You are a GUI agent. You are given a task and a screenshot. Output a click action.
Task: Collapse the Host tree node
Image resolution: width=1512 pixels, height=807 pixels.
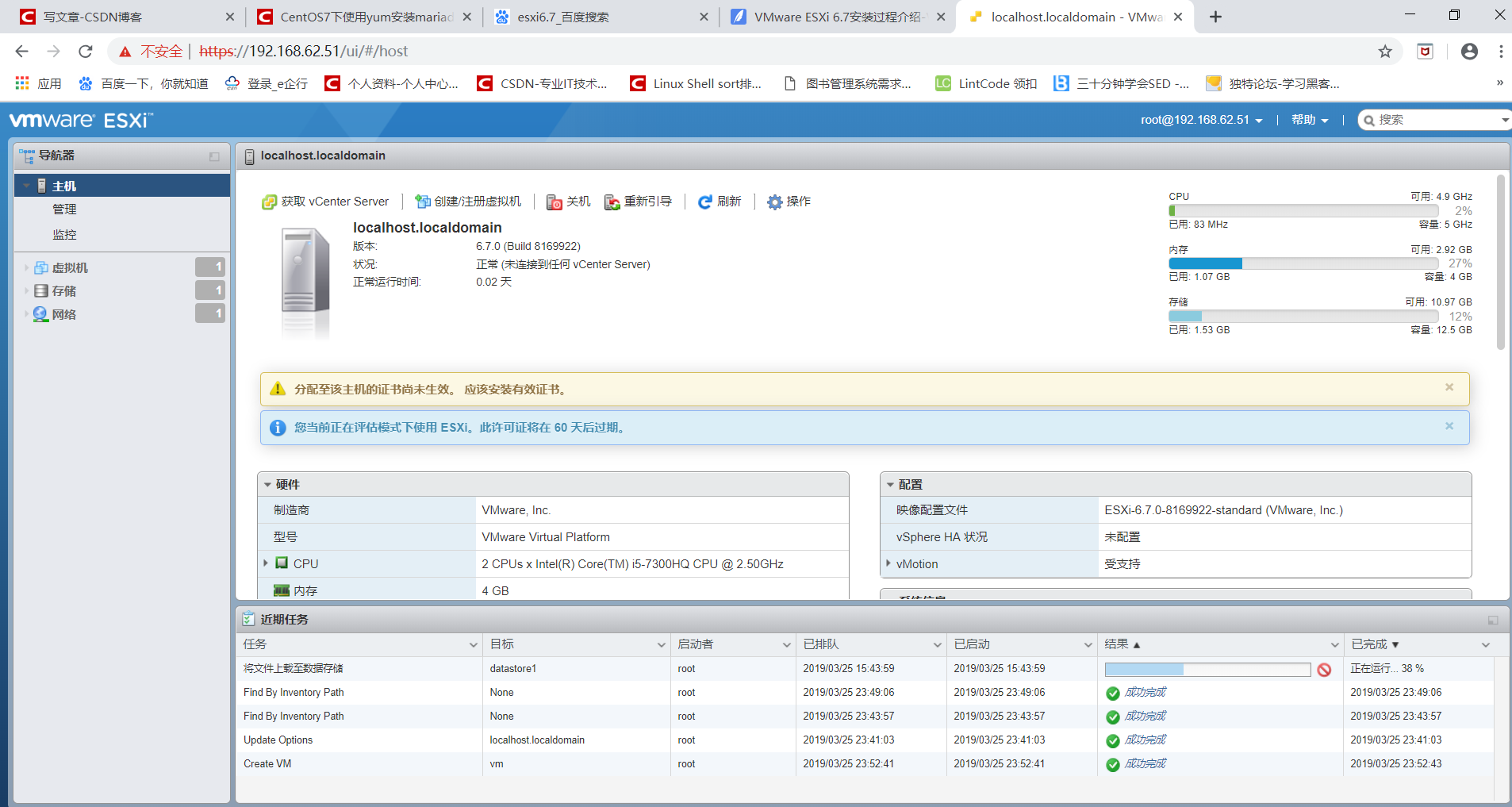[26, 186]
